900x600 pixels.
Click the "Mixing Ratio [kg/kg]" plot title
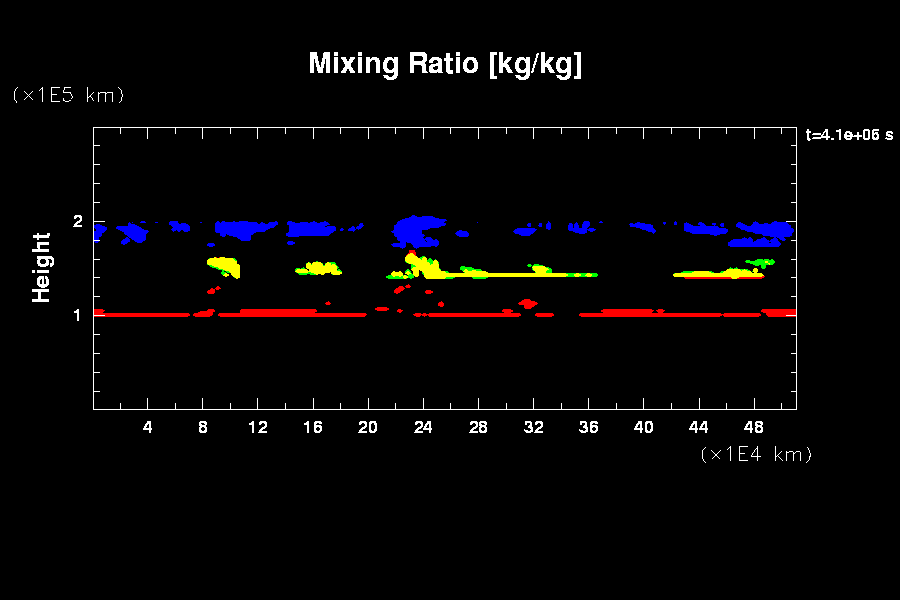pyautogui.click(x=445, y=64)
